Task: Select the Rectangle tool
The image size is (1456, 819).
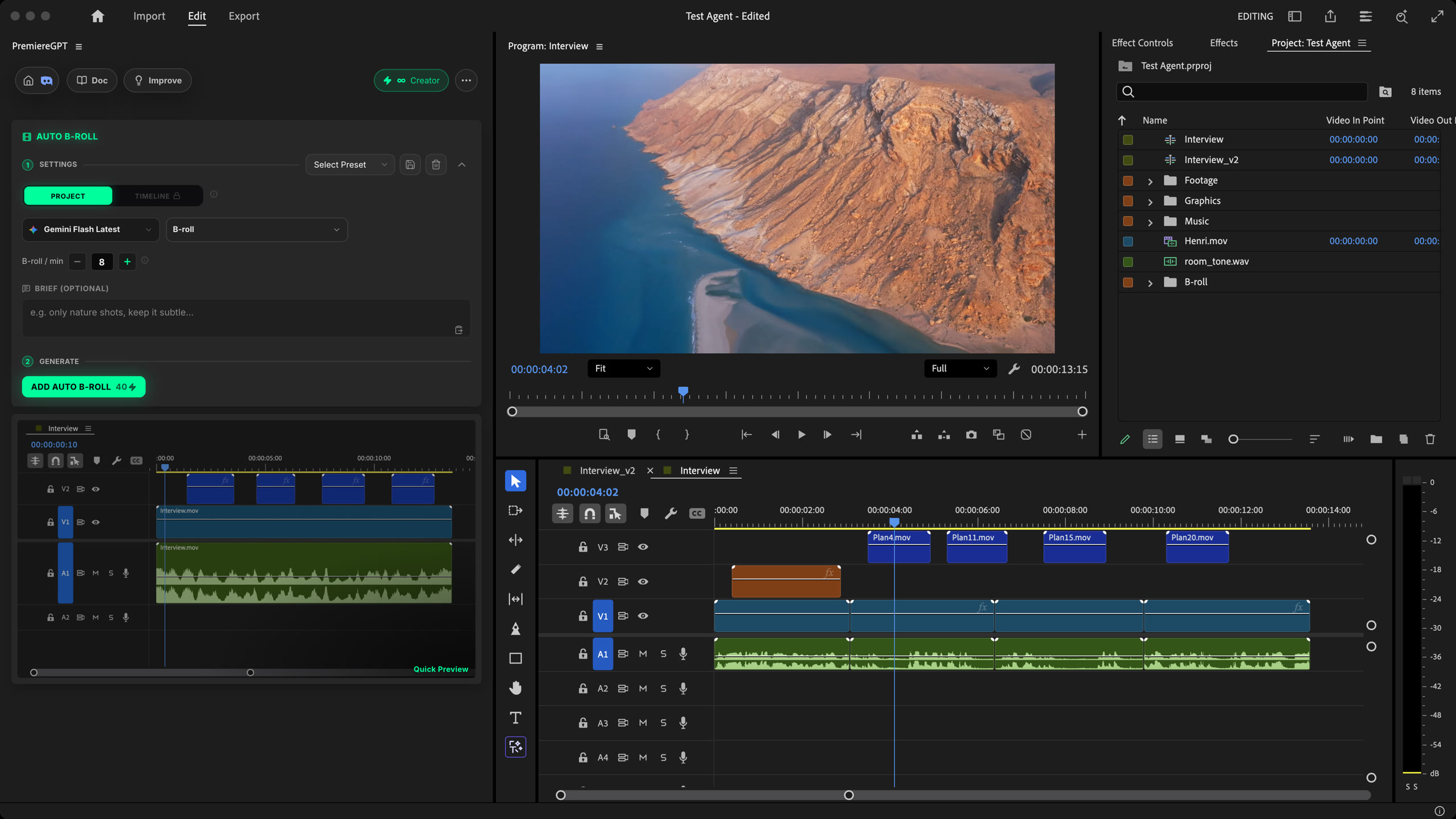Action: click(515, 658)
